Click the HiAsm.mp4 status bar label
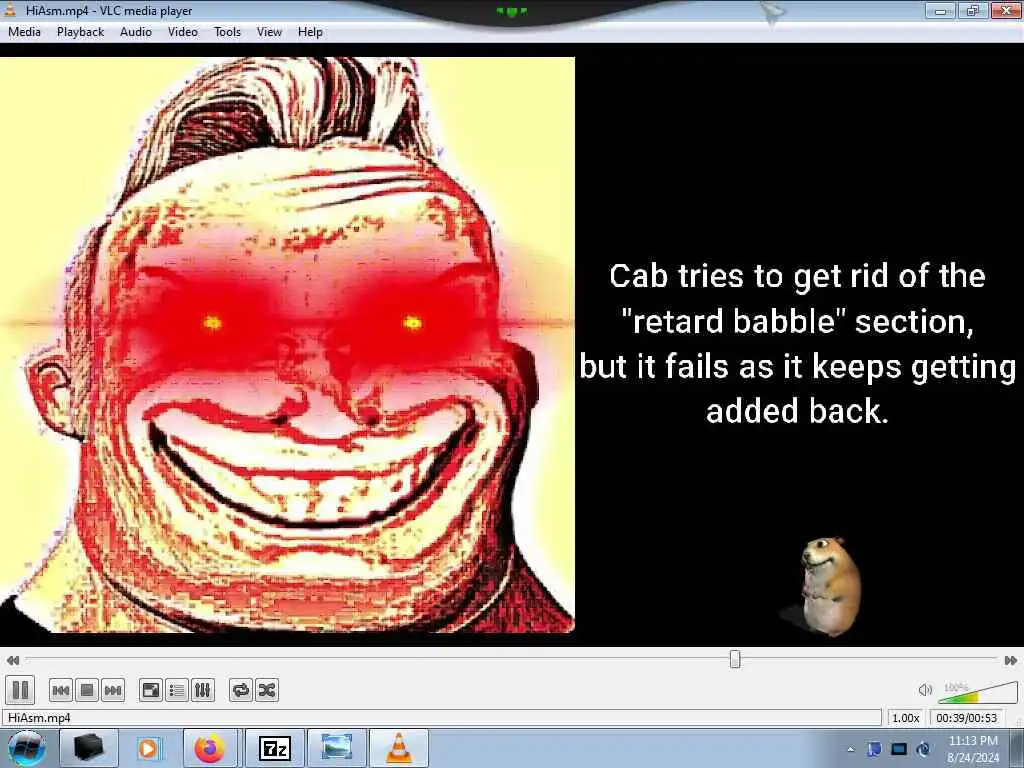This screenshot has width=1024, height=768. click(39, 718)
